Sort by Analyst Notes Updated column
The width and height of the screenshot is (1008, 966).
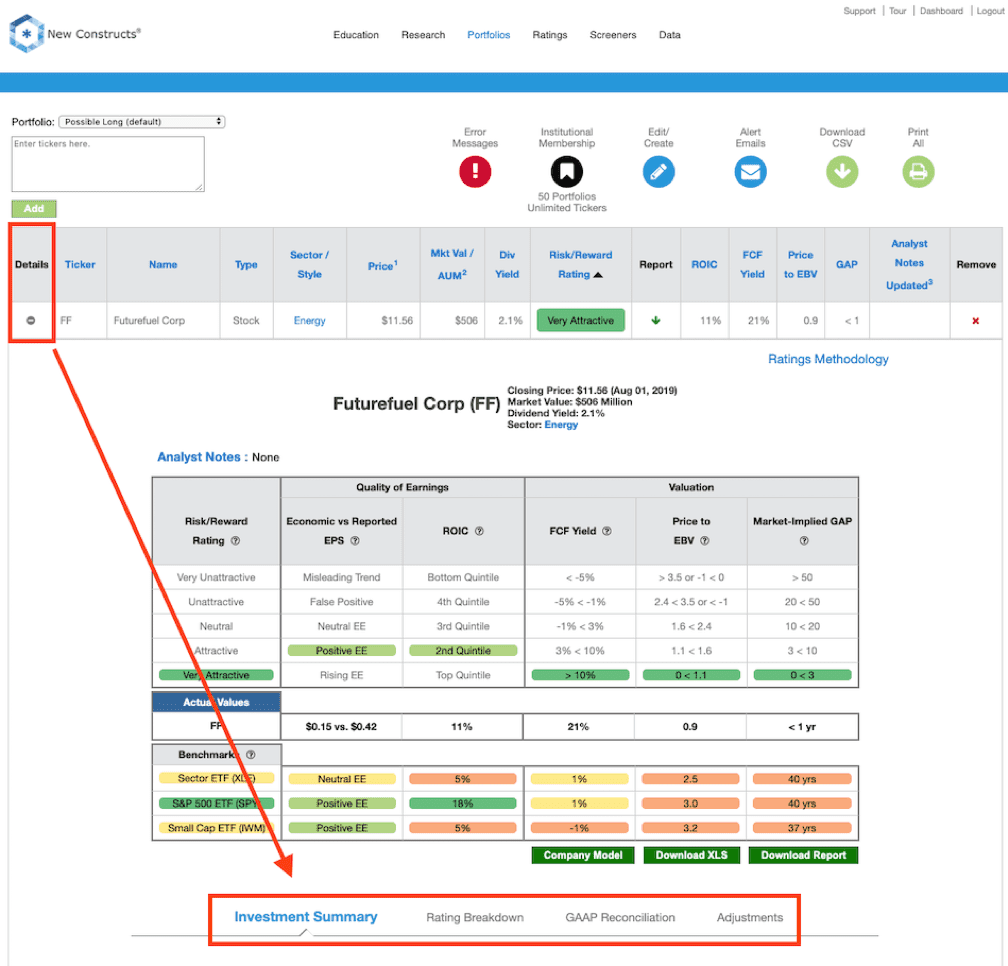tap(909, 264)
